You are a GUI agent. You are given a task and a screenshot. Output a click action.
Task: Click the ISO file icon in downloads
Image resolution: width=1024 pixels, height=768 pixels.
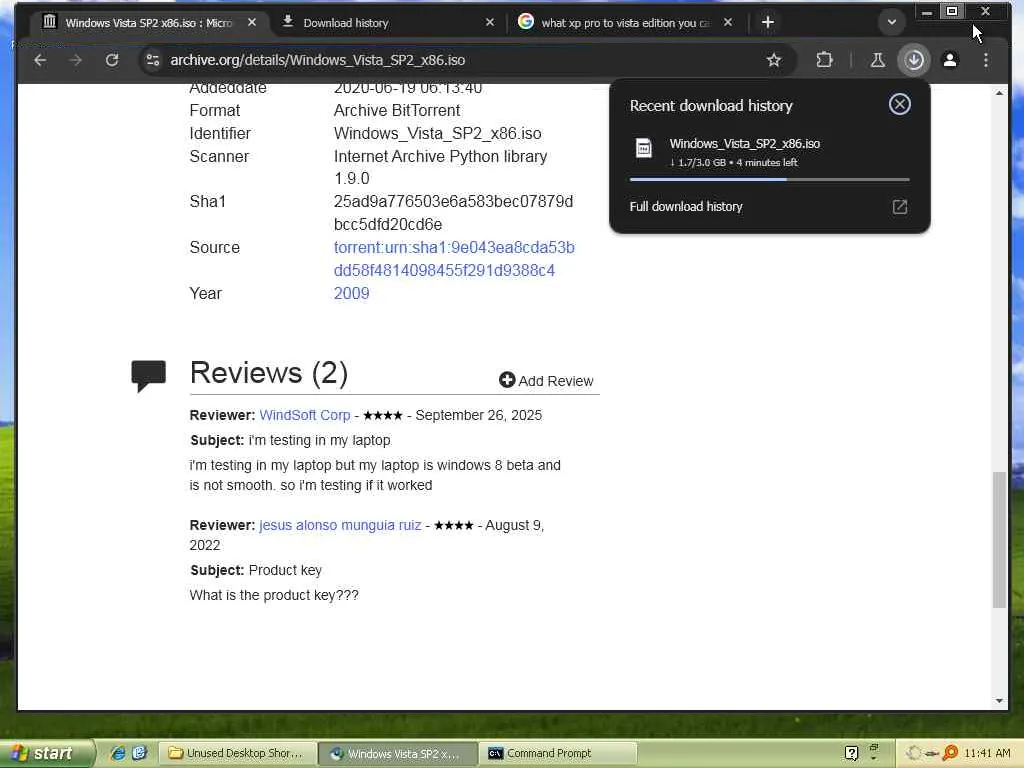click(x=644, y=148)
